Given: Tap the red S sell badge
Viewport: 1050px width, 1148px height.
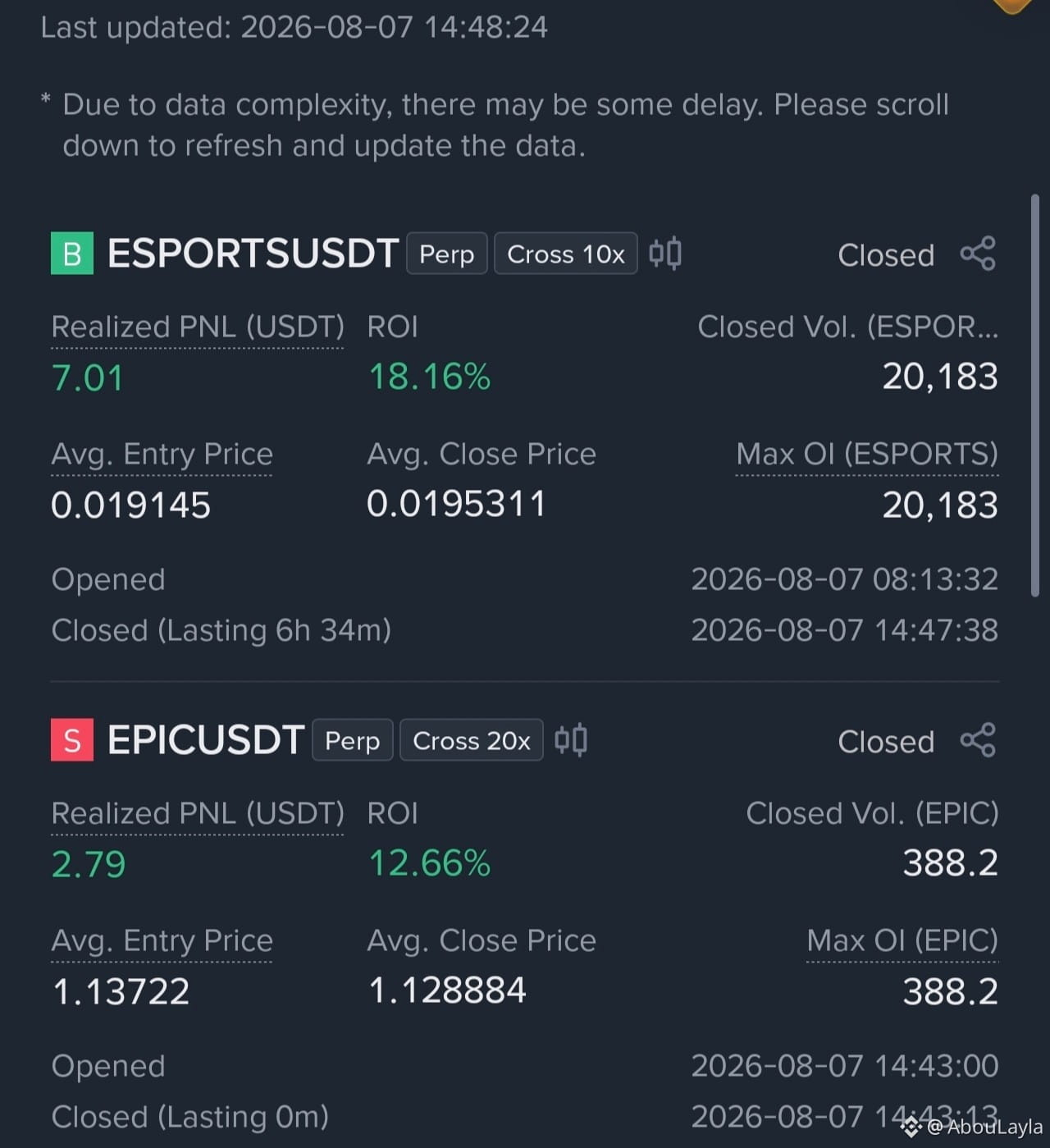Looking at the screenshot, I should (x=72, y=740).
